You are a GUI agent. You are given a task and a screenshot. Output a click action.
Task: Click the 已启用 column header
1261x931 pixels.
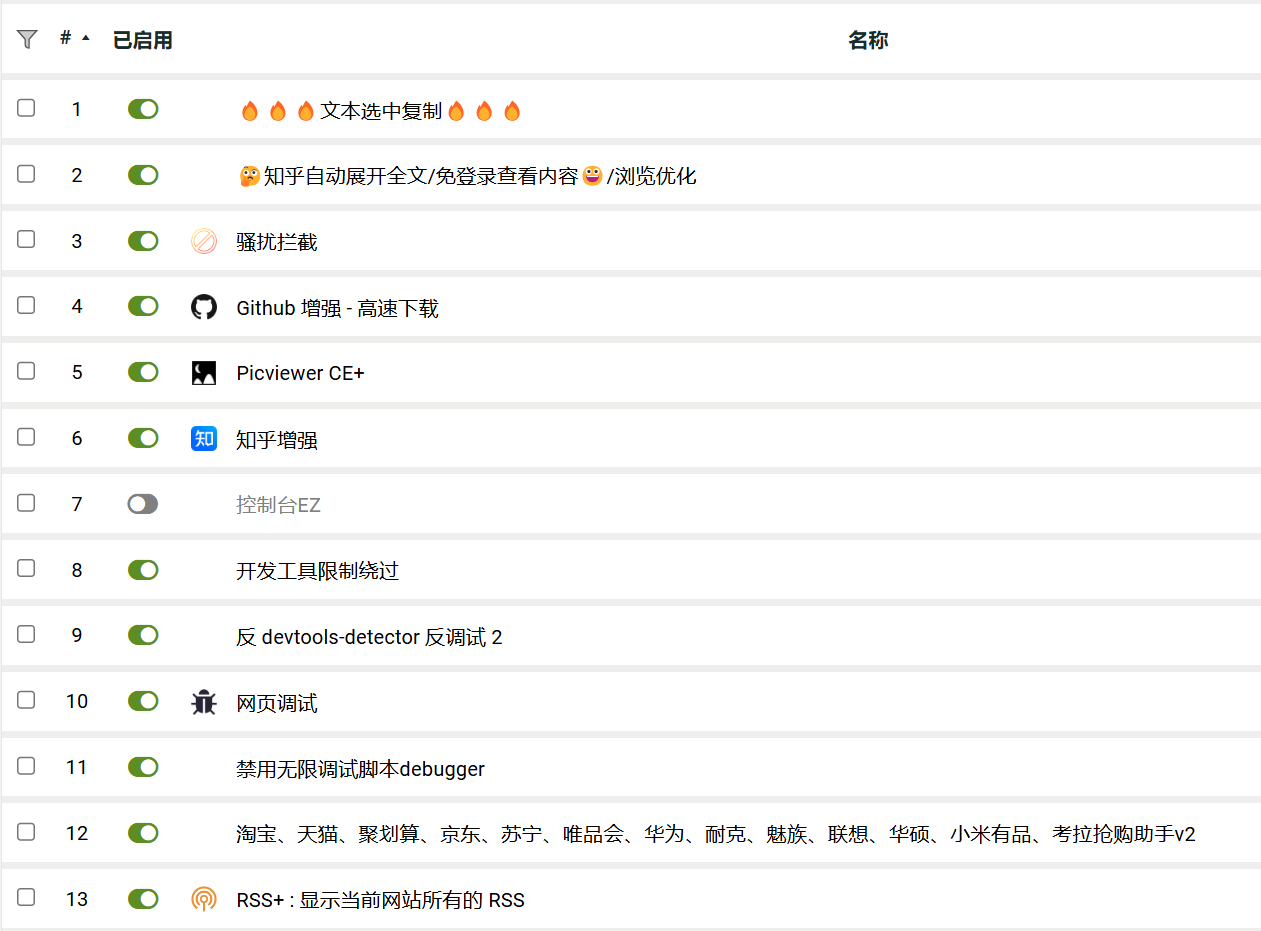click(x=143, y=40)
